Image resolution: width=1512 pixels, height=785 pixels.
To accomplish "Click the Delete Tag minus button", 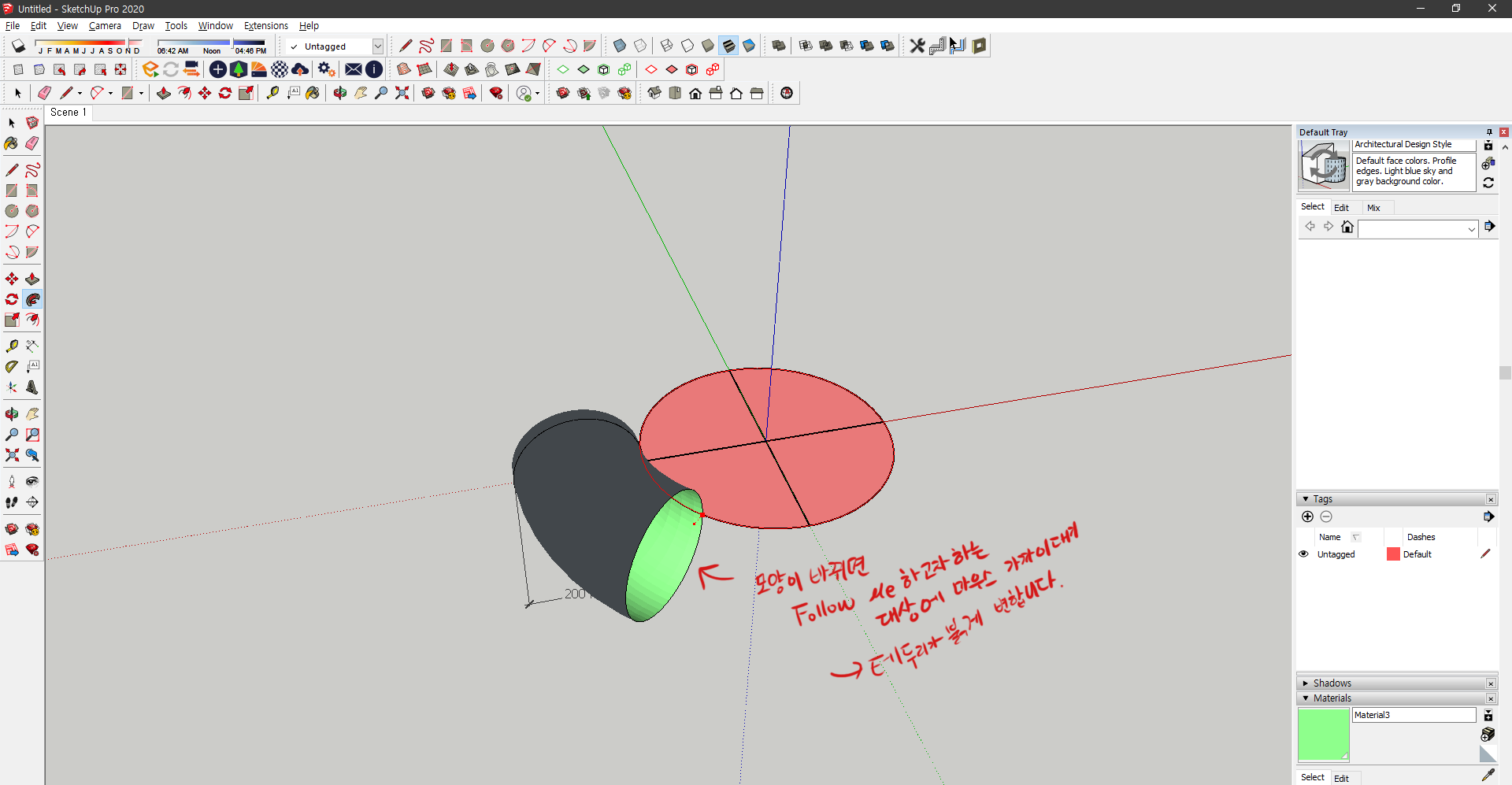I will coord(1326,517).
